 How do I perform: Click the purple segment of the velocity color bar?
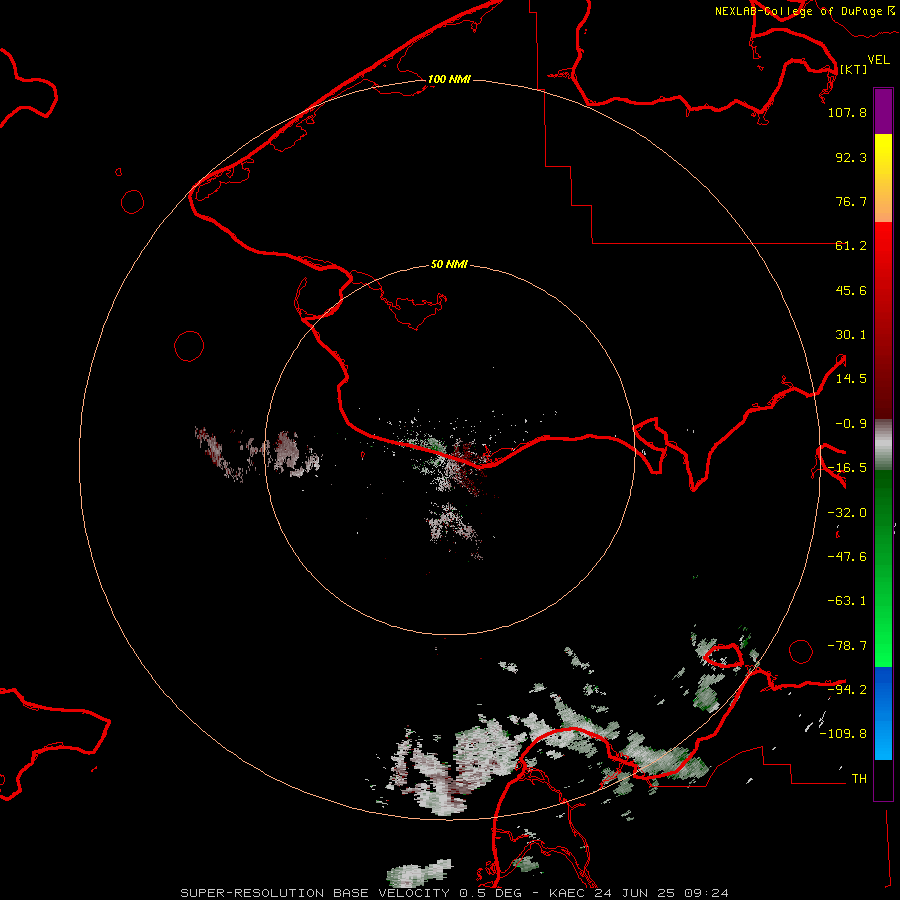click(x=883, y=111)
